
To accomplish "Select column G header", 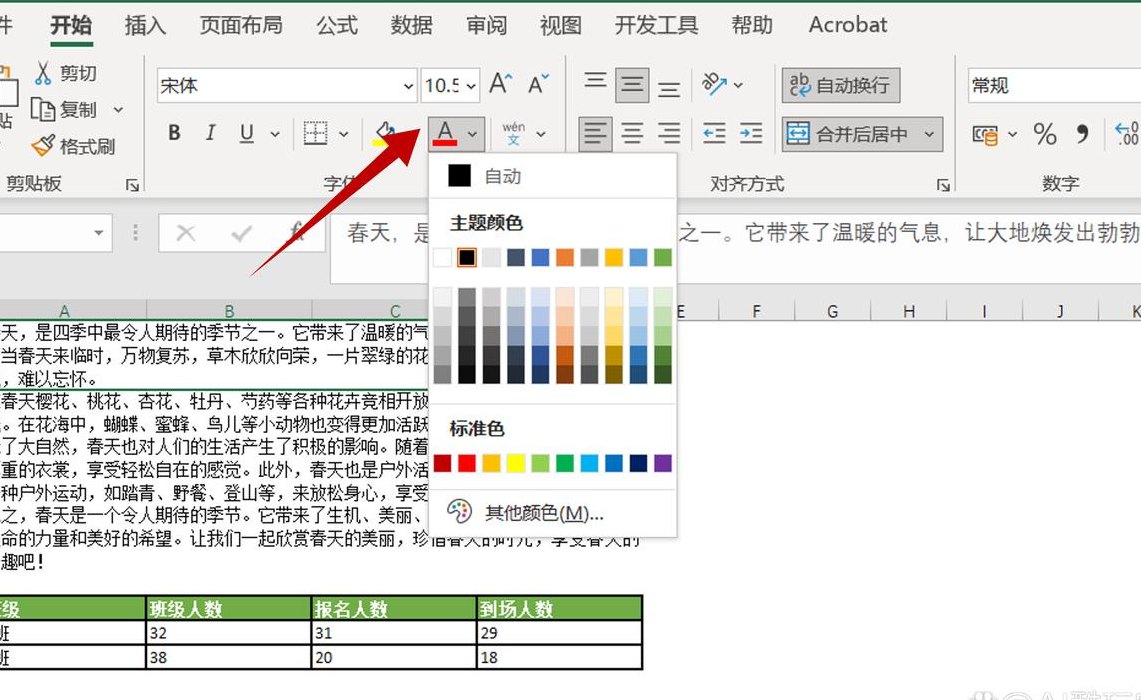I will [832, 311].
